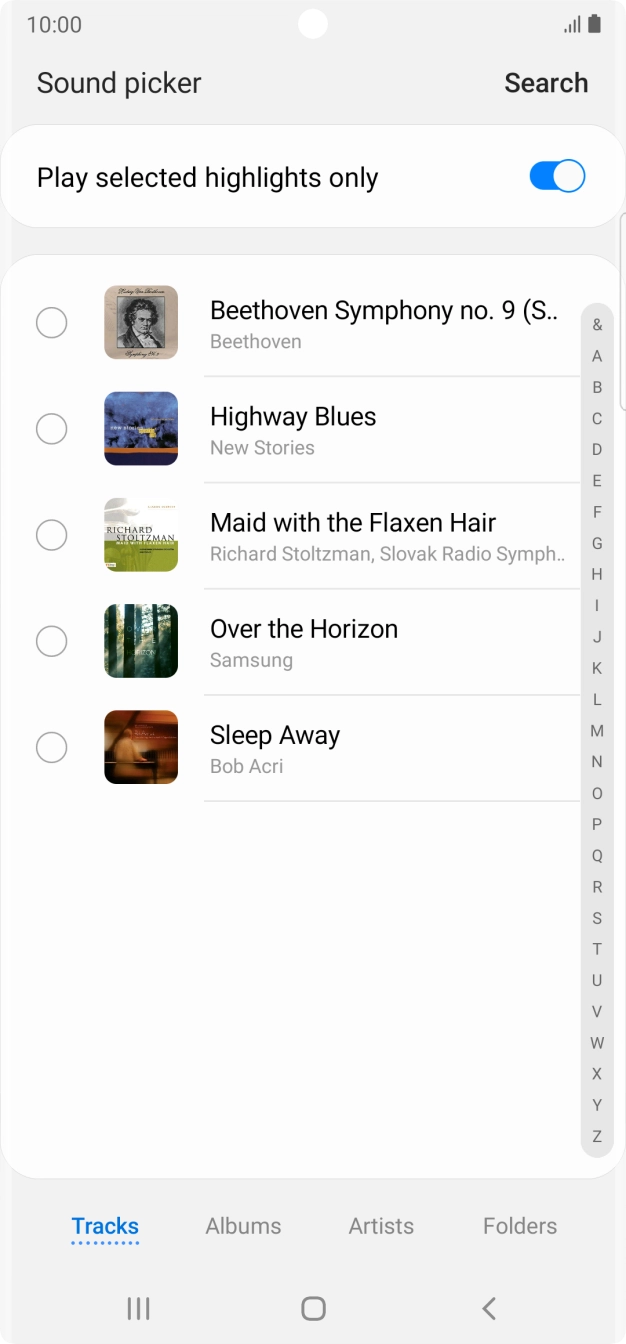This screenshot has width=626, height=1344.
Task: Tap the track title Over the Horizon
Action: [303, 628]
